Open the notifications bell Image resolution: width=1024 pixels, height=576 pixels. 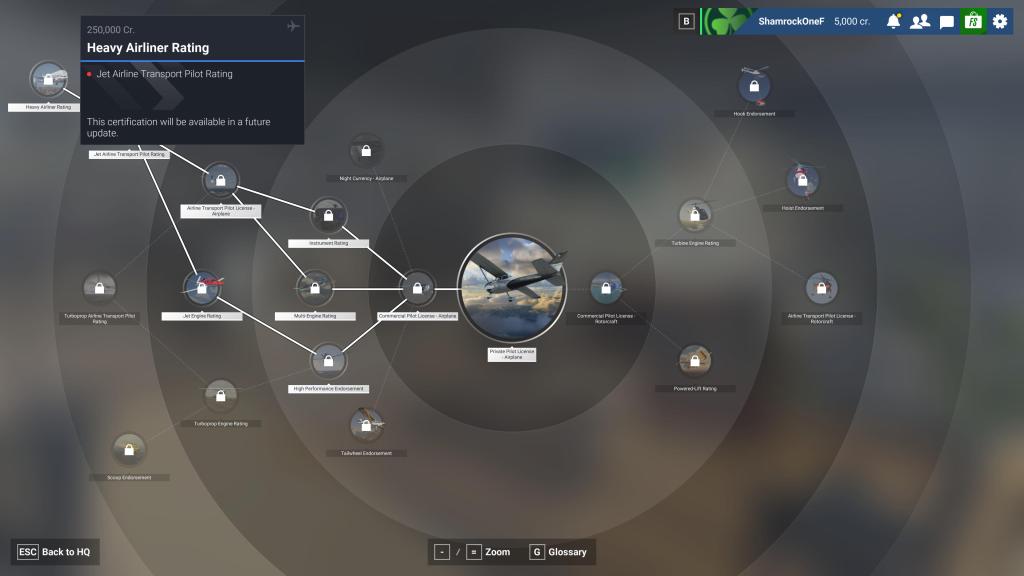point(893,21)
